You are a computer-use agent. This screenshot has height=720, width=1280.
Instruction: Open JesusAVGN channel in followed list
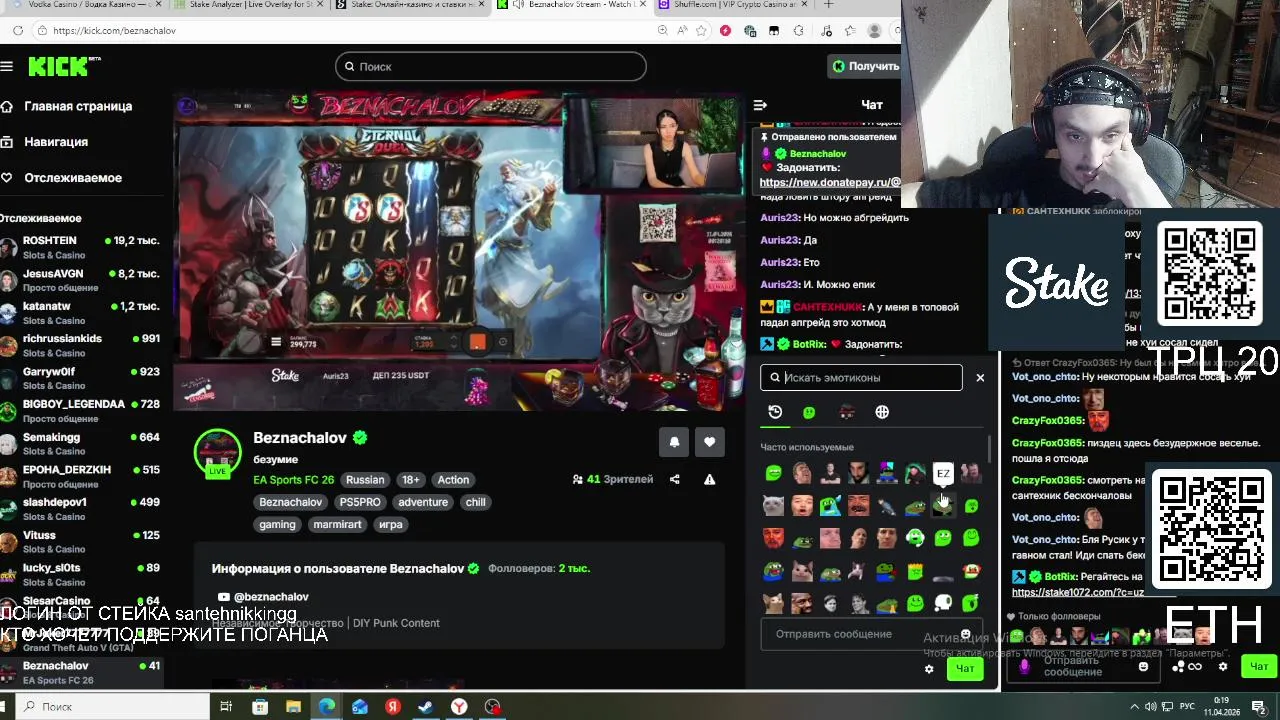(x=81, y=280)
